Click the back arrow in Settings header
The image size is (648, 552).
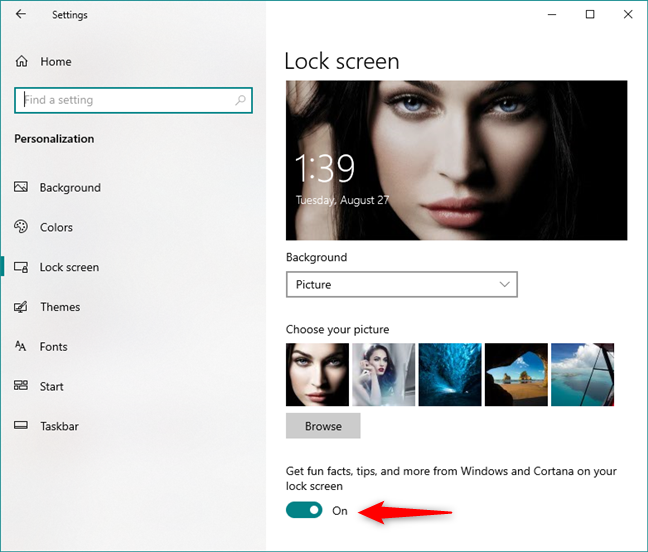pos(21,15)
